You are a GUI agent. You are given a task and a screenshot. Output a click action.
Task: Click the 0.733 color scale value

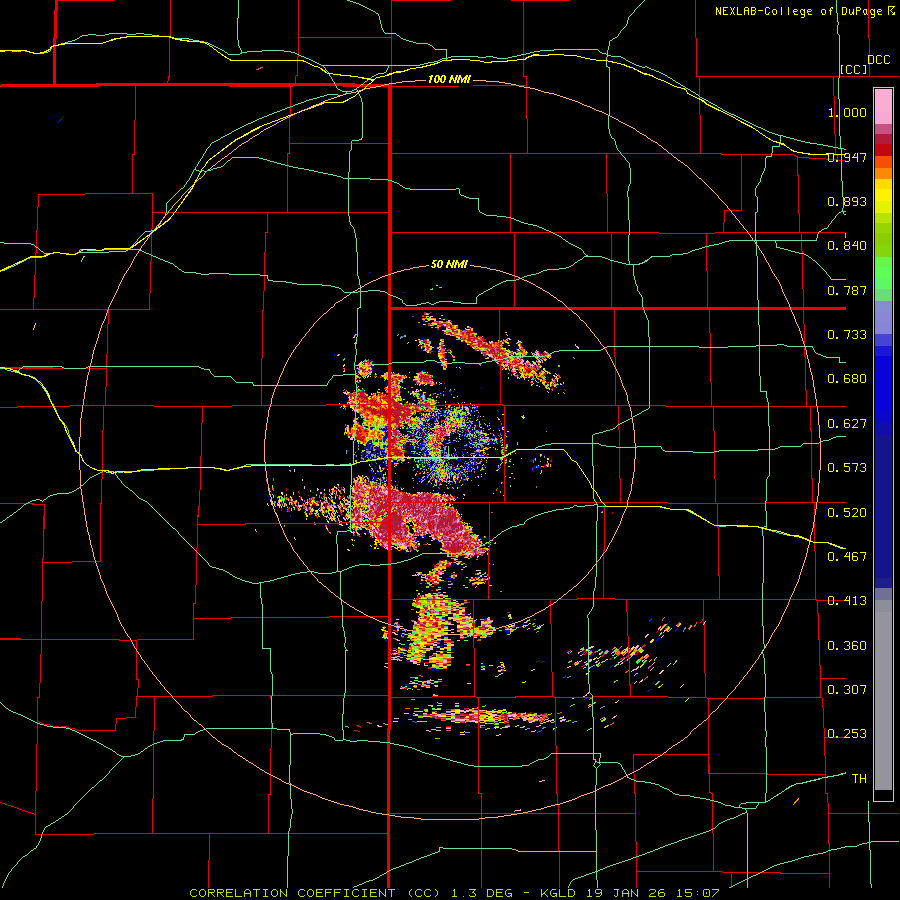click(847, 335)
